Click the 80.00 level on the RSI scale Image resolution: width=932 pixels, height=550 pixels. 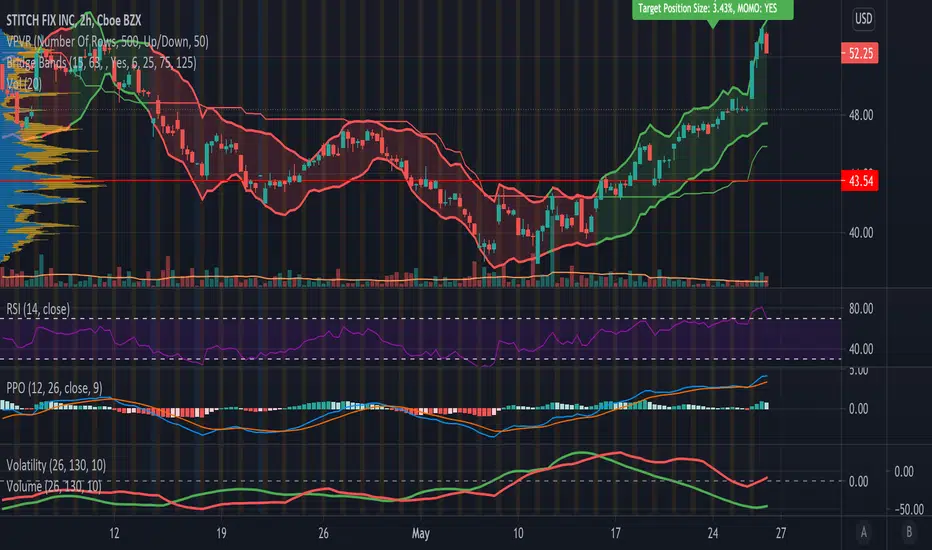coord(863,309)
